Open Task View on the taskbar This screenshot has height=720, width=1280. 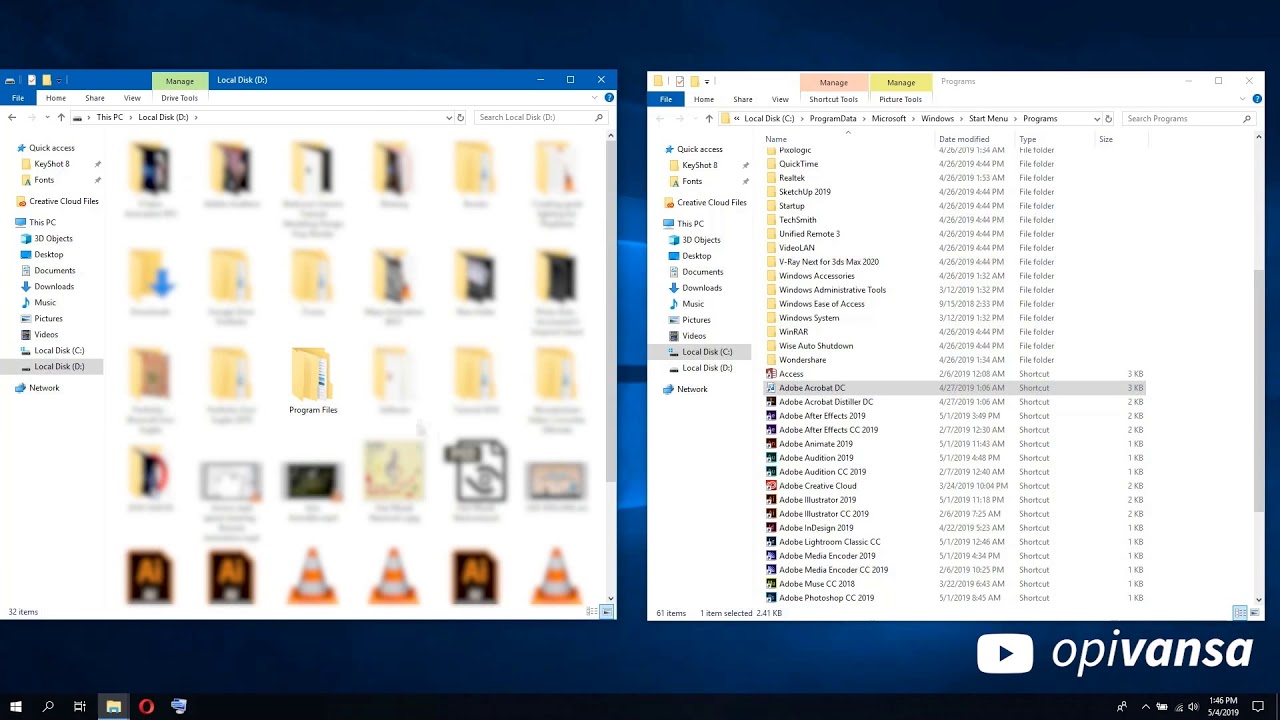click(x=80, y=706)
